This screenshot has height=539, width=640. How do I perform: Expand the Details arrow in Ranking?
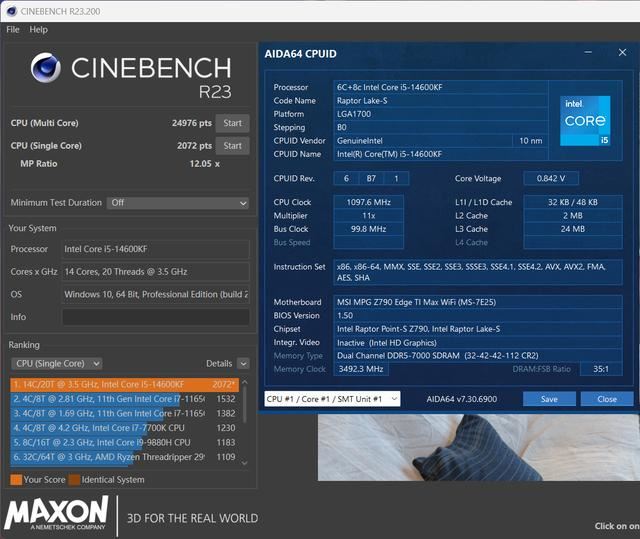tap(243, 364)
